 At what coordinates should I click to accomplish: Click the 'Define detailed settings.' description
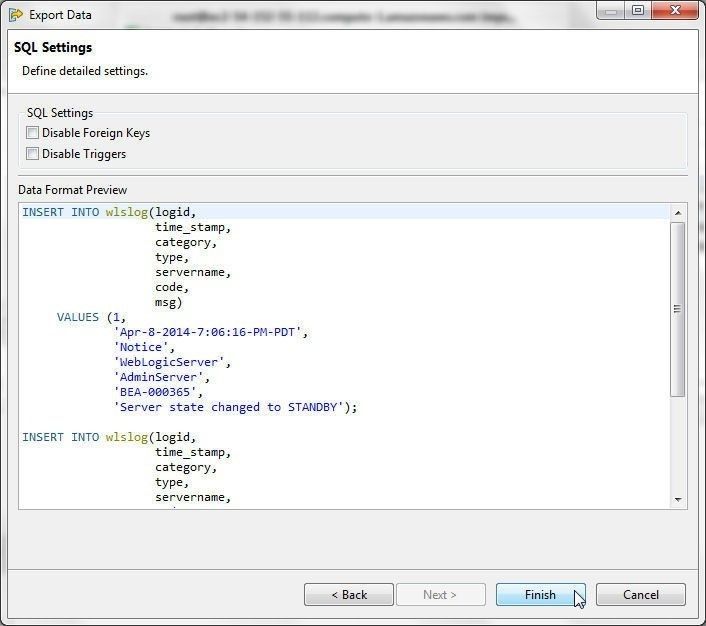tap(85, 71)
